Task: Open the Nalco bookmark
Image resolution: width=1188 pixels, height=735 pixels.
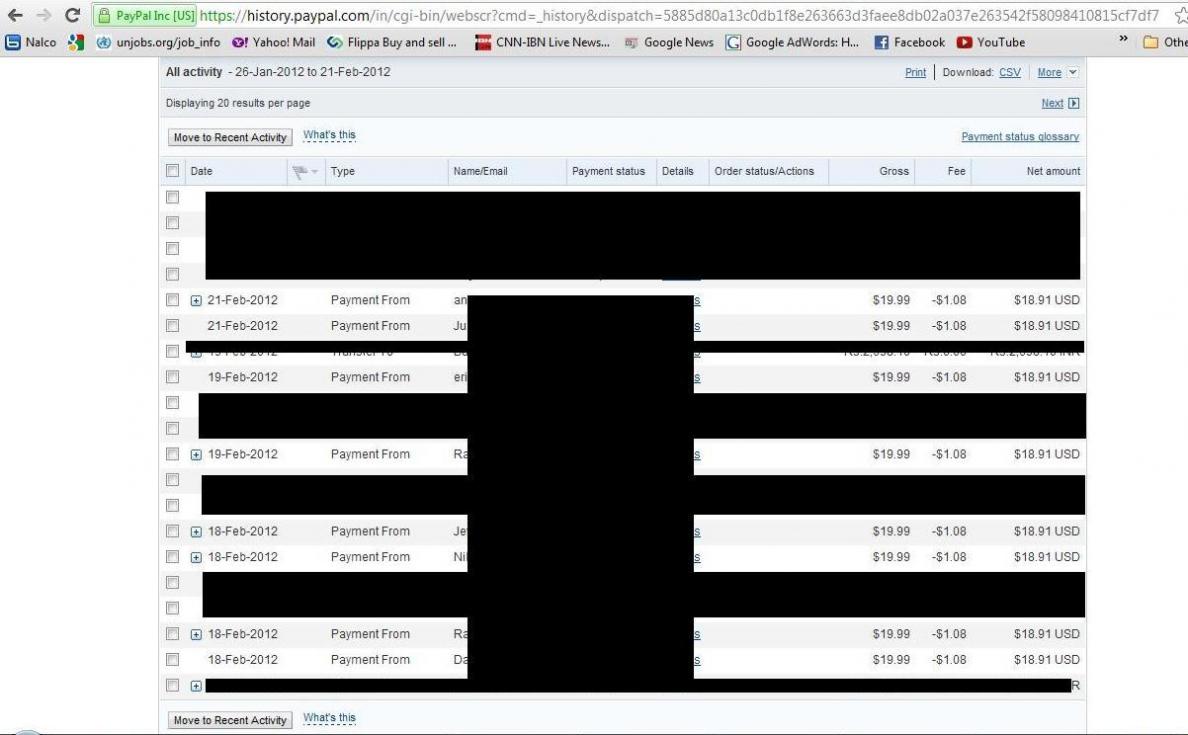Action: coord(31,42)
